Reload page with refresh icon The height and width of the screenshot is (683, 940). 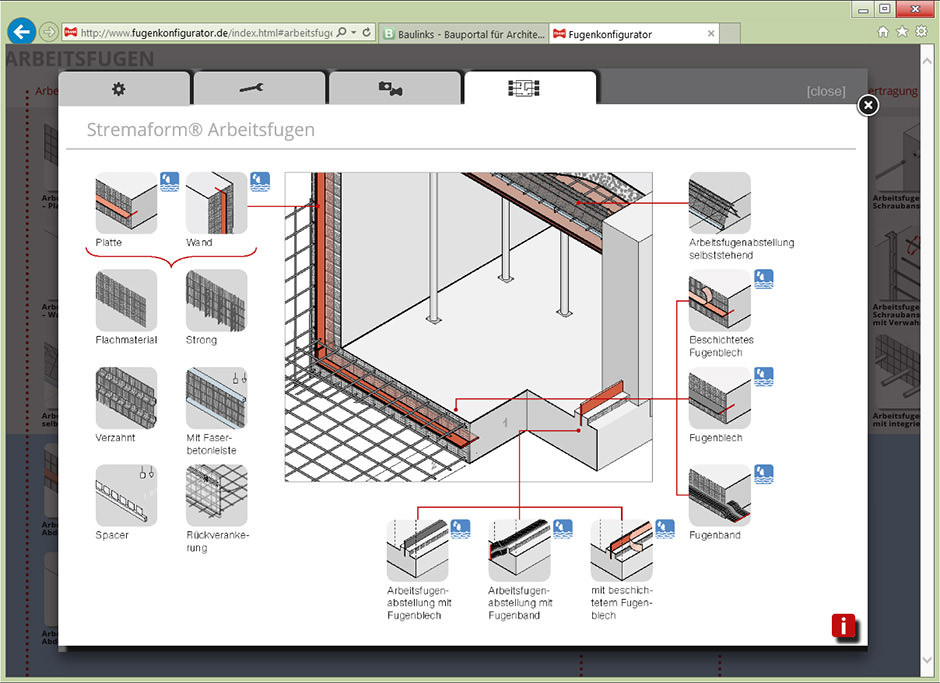(x=367, y=32)
